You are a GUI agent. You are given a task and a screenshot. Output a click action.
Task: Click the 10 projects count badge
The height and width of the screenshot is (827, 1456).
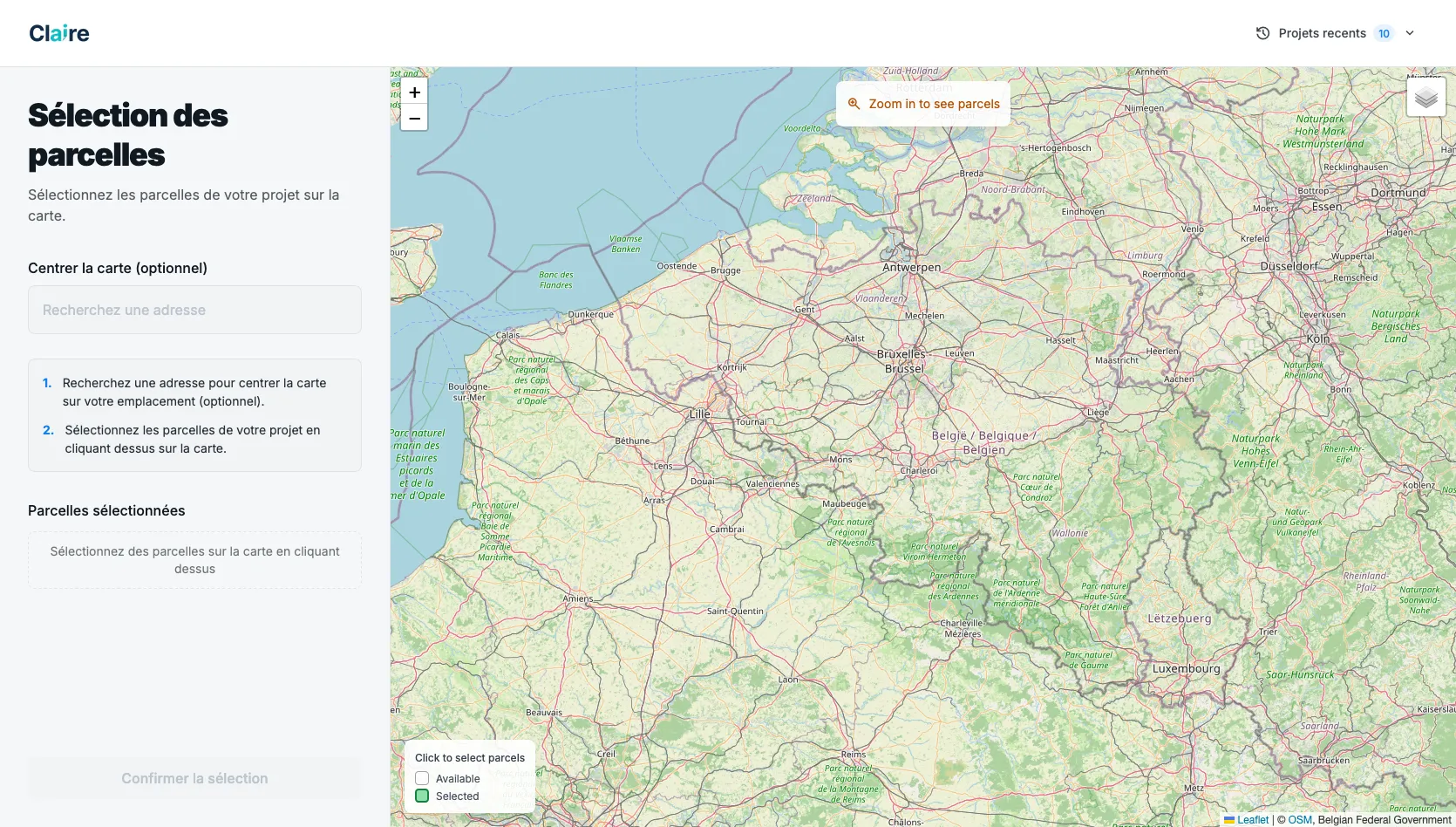(1384, 33)
